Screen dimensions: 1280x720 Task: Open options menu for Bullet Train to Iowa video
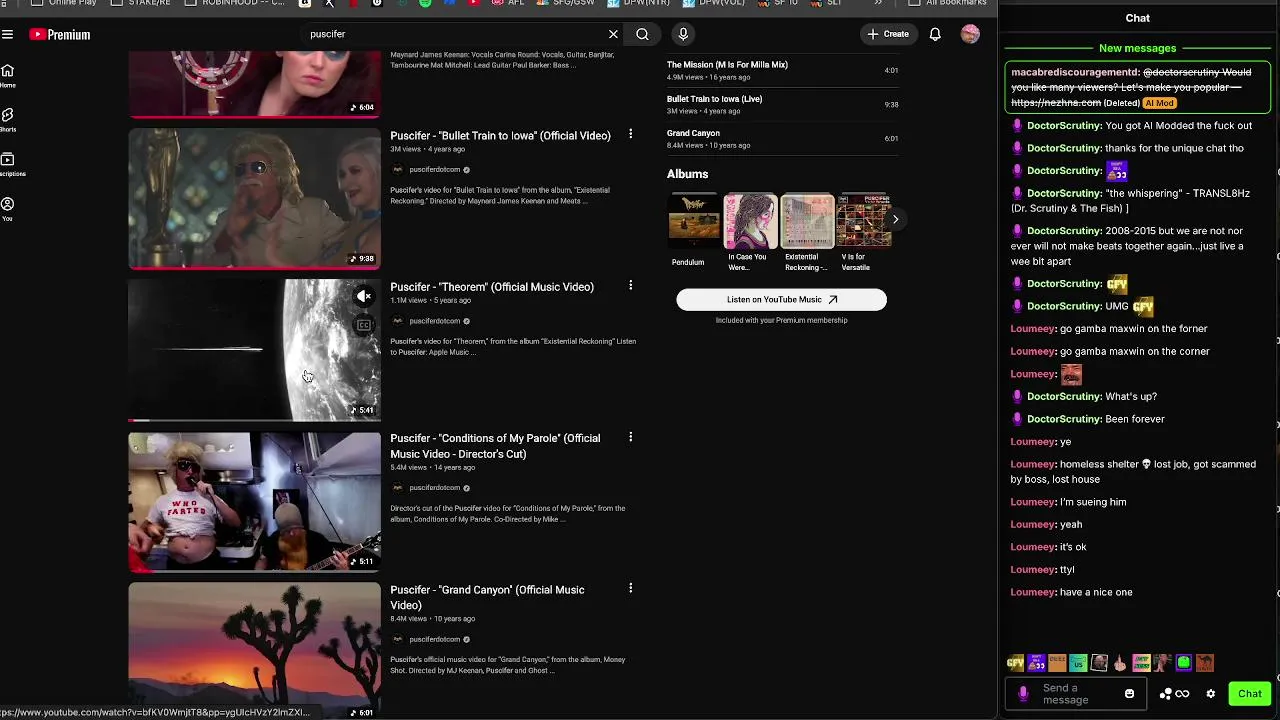tap(630, 134)
